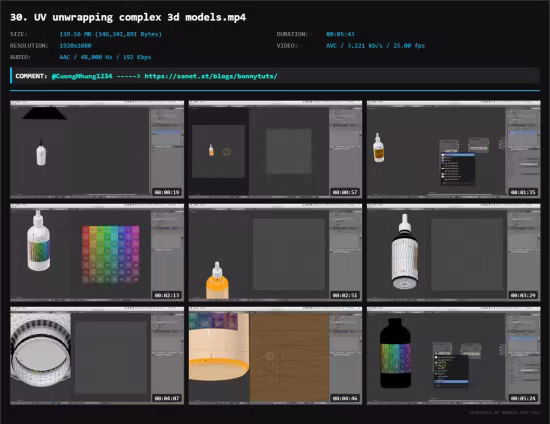The width and height of the screenshot is (550, 424).
Task: Open thumbnail with close-up wireframe bottle base
Action: pos(97,356)
